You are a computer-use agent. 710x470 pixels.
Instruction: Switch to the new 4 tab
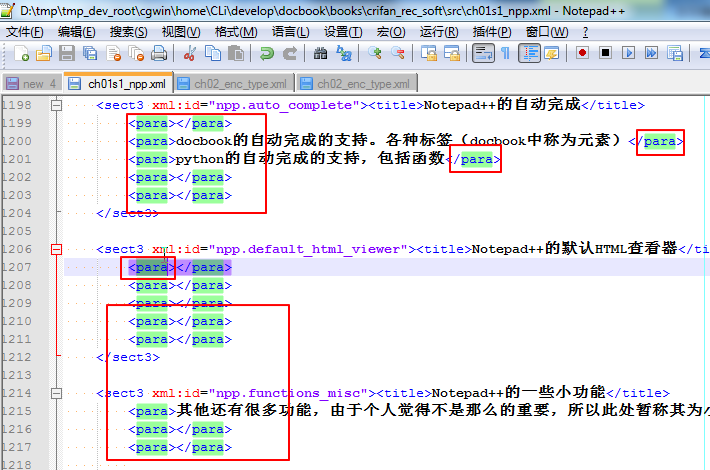31,83
